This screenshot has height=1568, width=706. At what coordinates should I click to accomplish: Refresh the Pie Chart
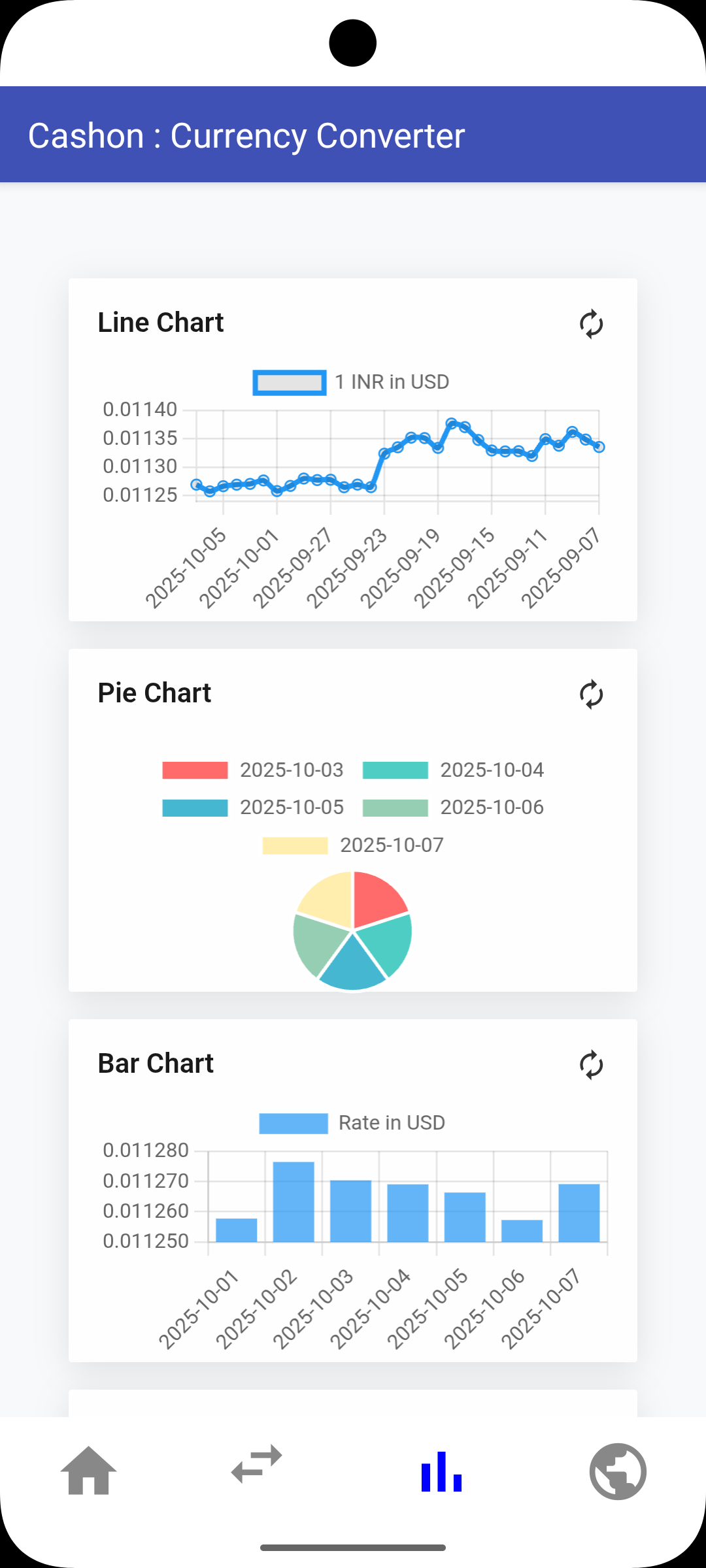(x=591, y=694)
